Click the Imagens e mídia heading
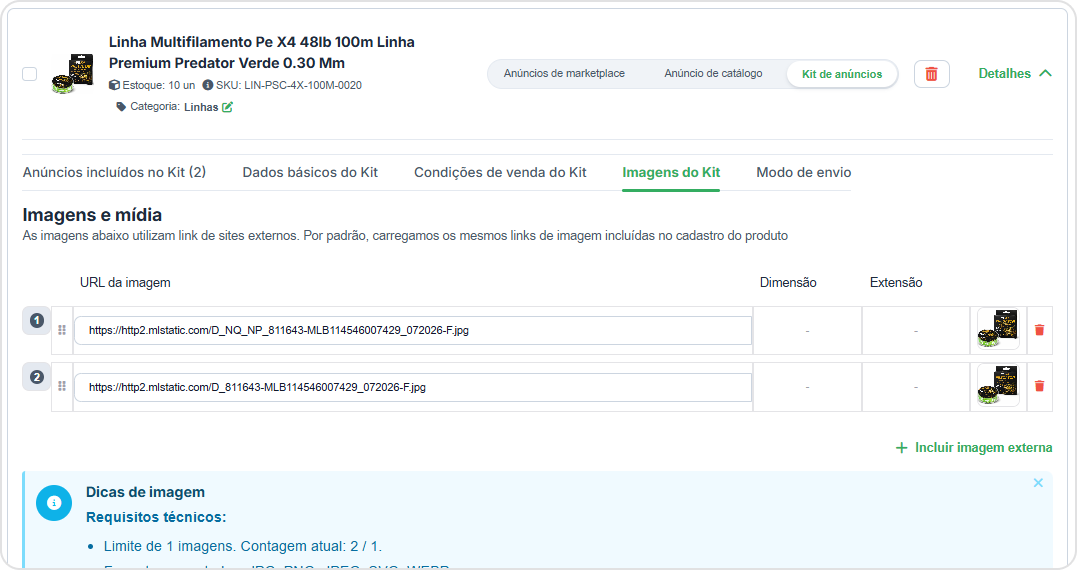 [x=92, y=215]
